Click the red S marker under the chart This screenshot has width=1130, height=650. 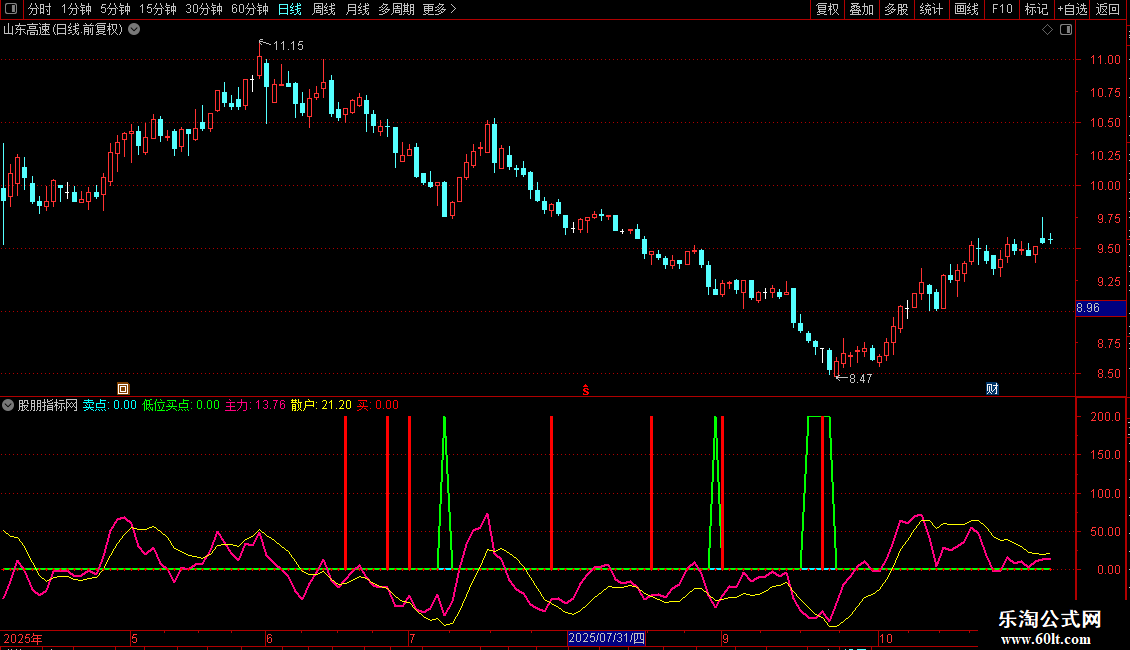586,390
